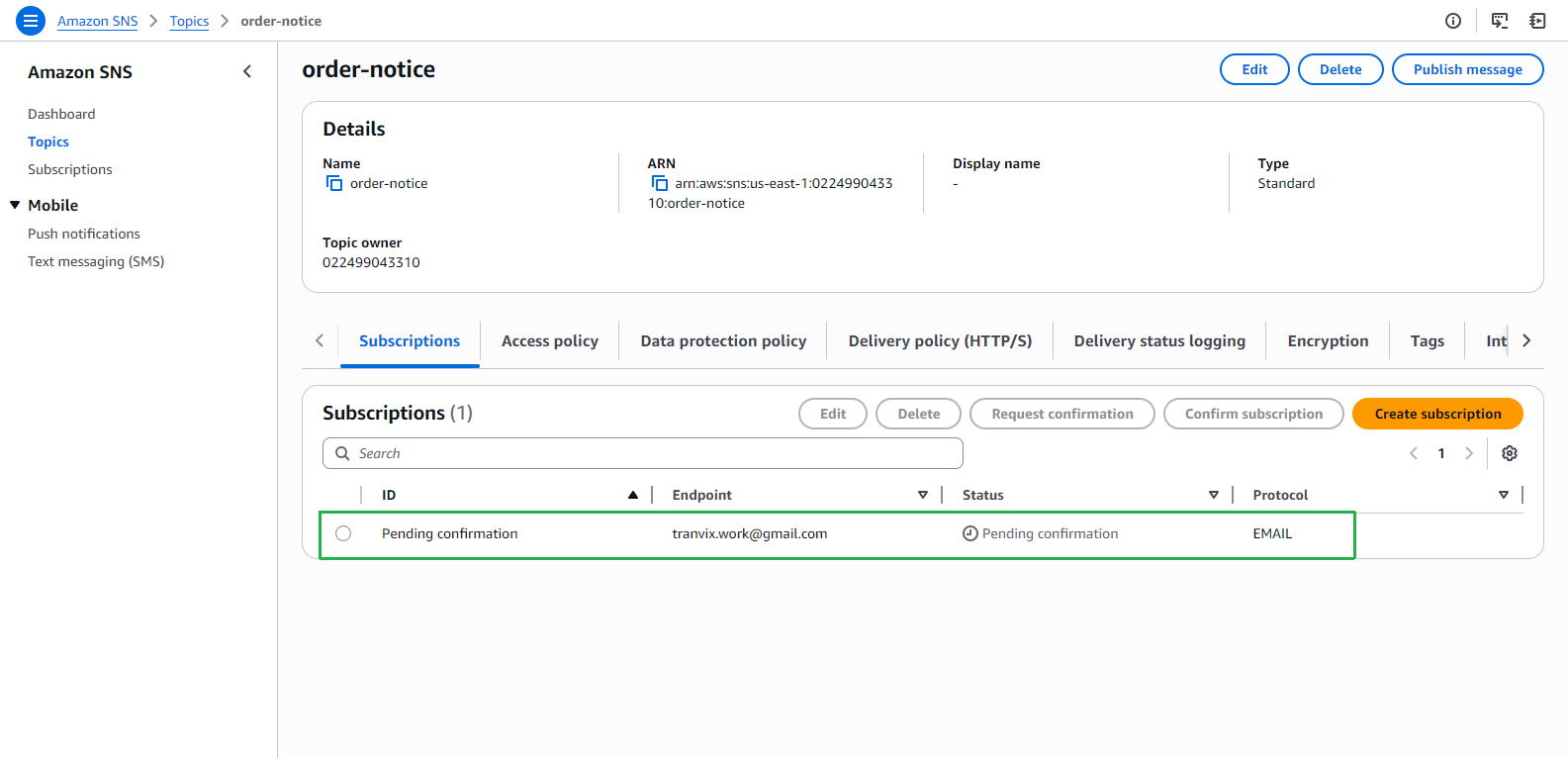
Task: Click the tranvix.work@gmail.com endpoint cell
Action: (x=750, y=533)
